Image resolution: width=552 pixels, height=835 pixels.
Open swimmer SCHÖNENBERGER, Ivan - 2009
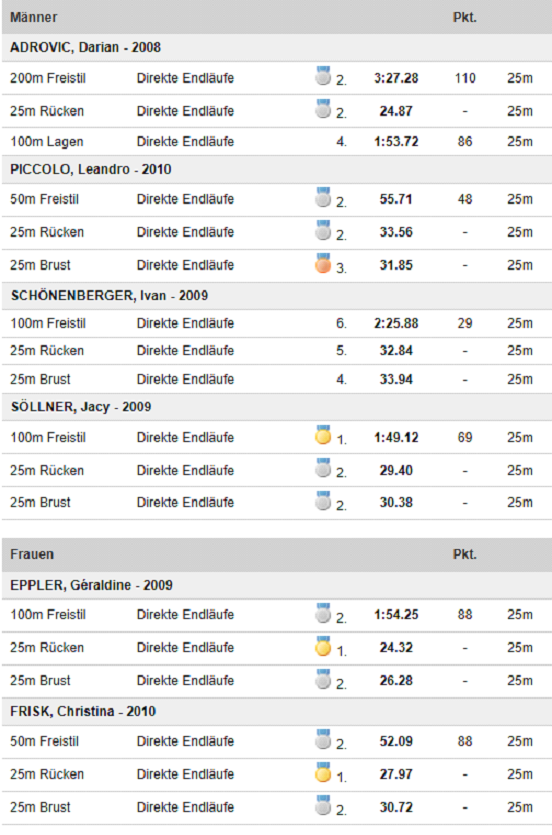coord(109,296)
